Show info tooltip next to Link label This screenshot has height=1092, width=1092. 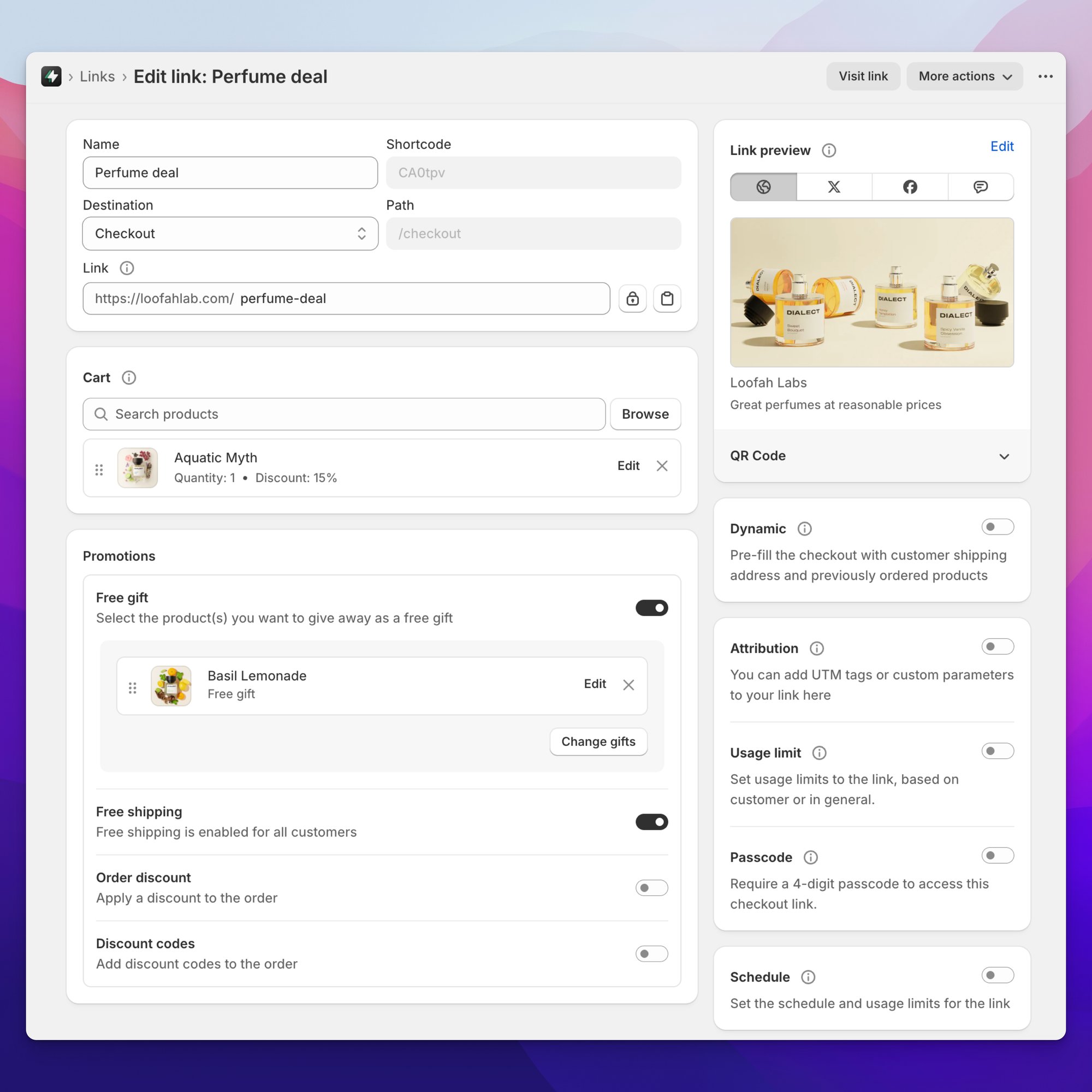127,268
